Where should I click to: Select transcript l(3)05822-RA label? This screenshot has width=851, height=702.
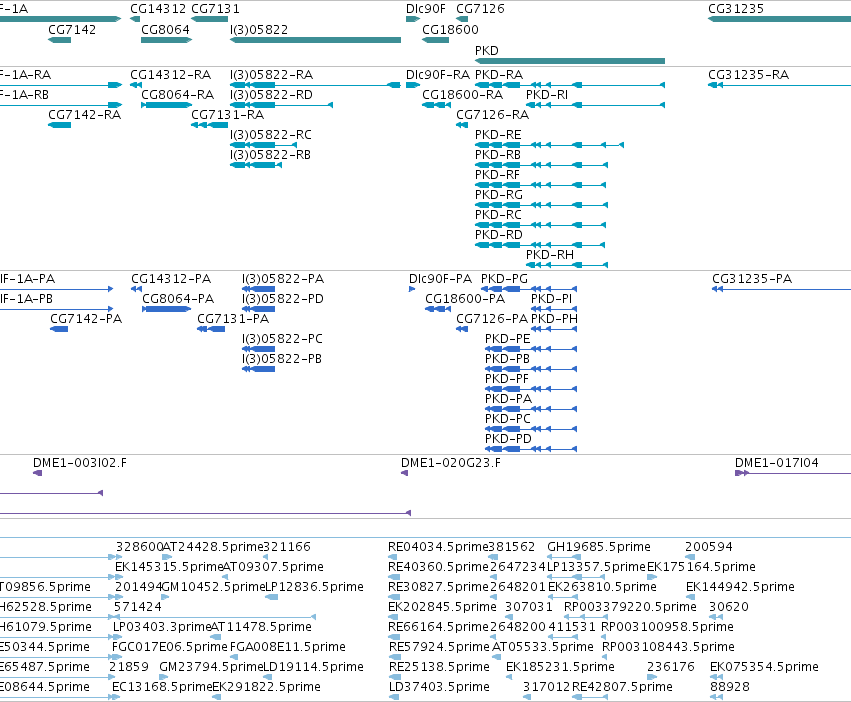coord(271,75)
